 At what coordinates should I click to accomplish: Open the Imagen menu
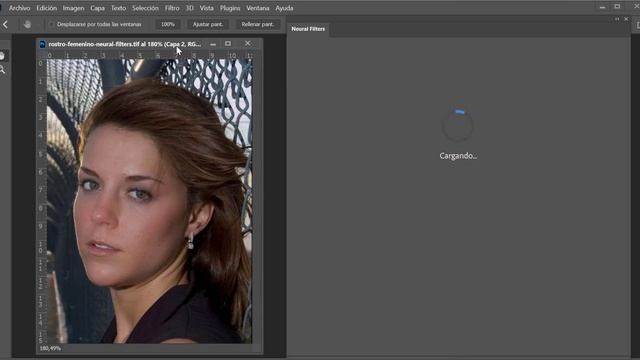pos(73,8)
